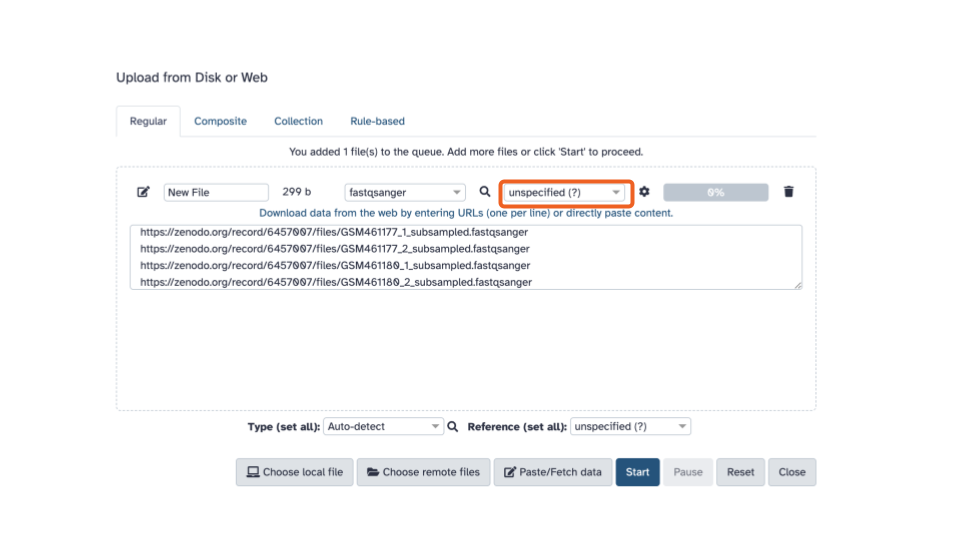Click the Reset button
The image size is (960, 540).
pyautogui.click(x=740, y=472)
